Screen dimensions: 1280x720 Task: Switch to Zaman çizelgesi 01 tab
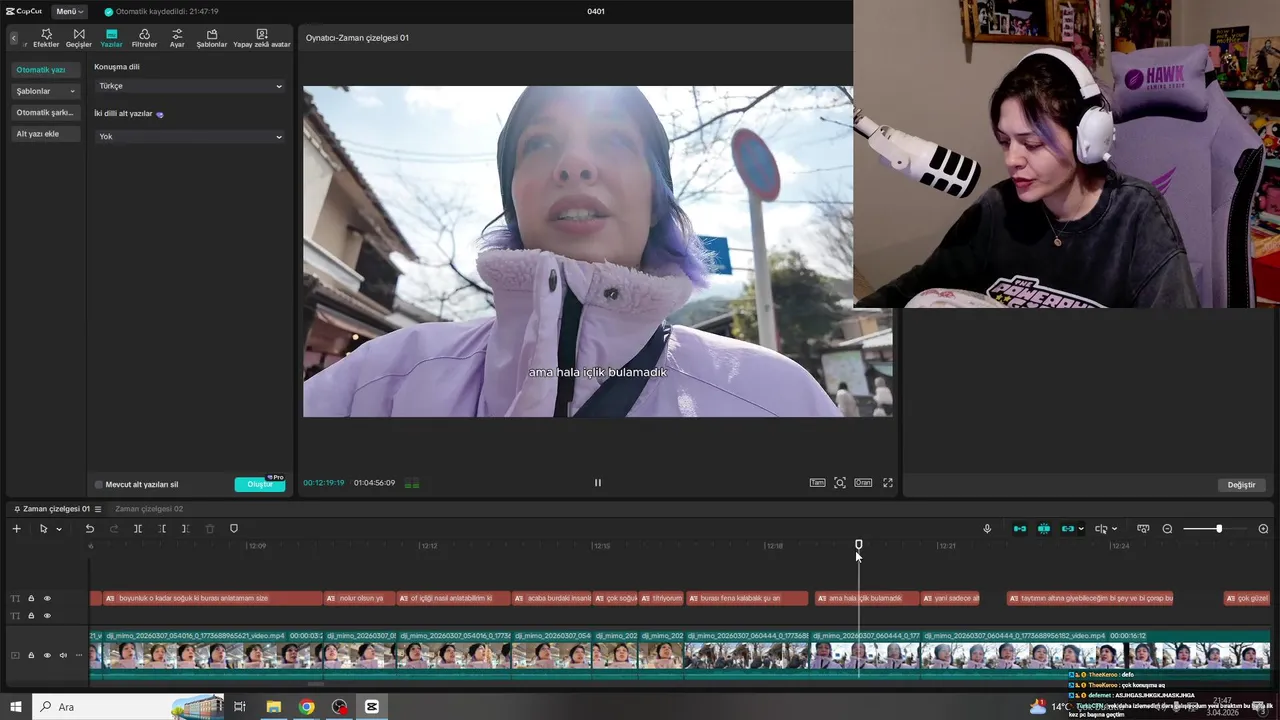[x=57, y=509]
